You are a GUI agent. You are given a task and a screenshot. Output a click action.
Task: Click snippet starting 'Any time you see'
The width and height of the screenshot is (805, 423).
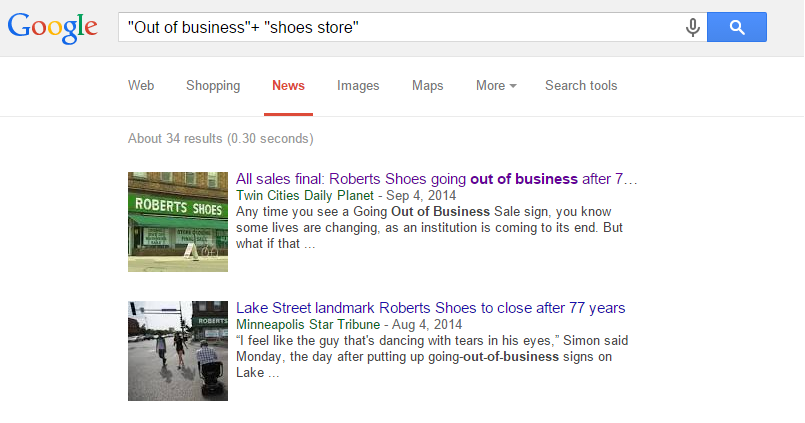[x=429, y=227]
